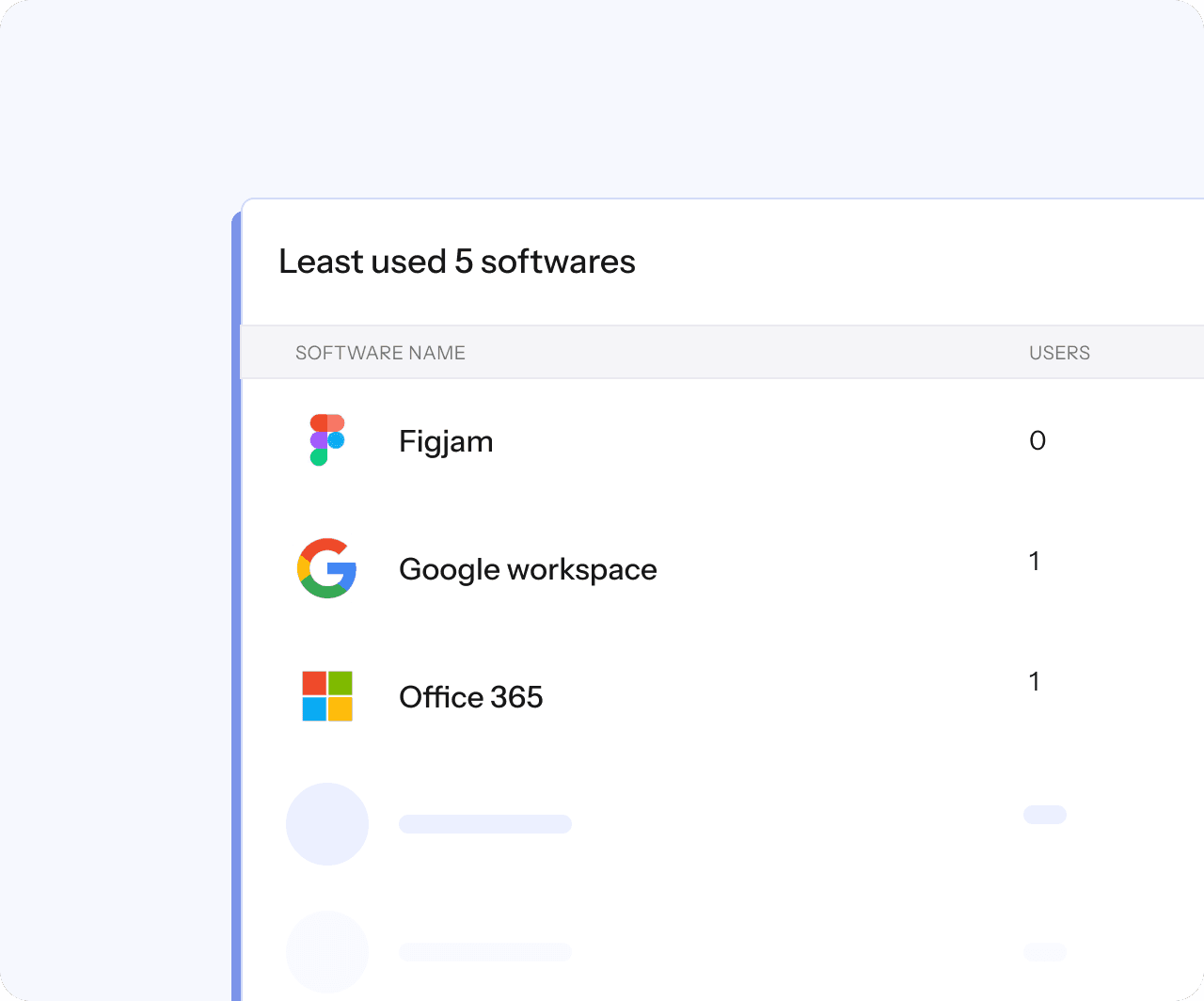Click the fifth row faded placeholder circle
Image resolution: width=1204 pixels, height=1001 pixels.
327,952
